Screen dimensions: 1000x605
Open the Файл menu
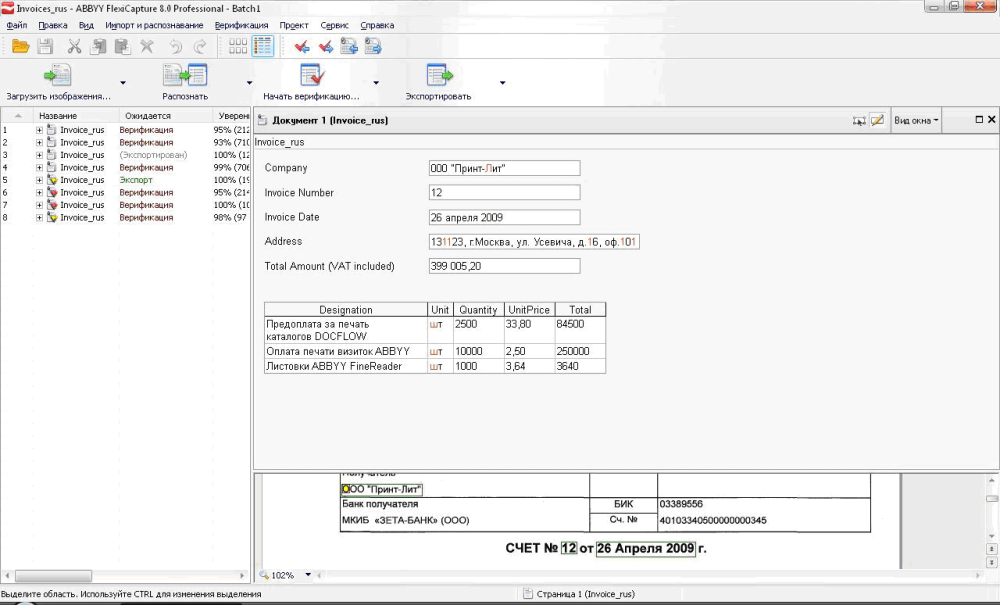[17, 26]
